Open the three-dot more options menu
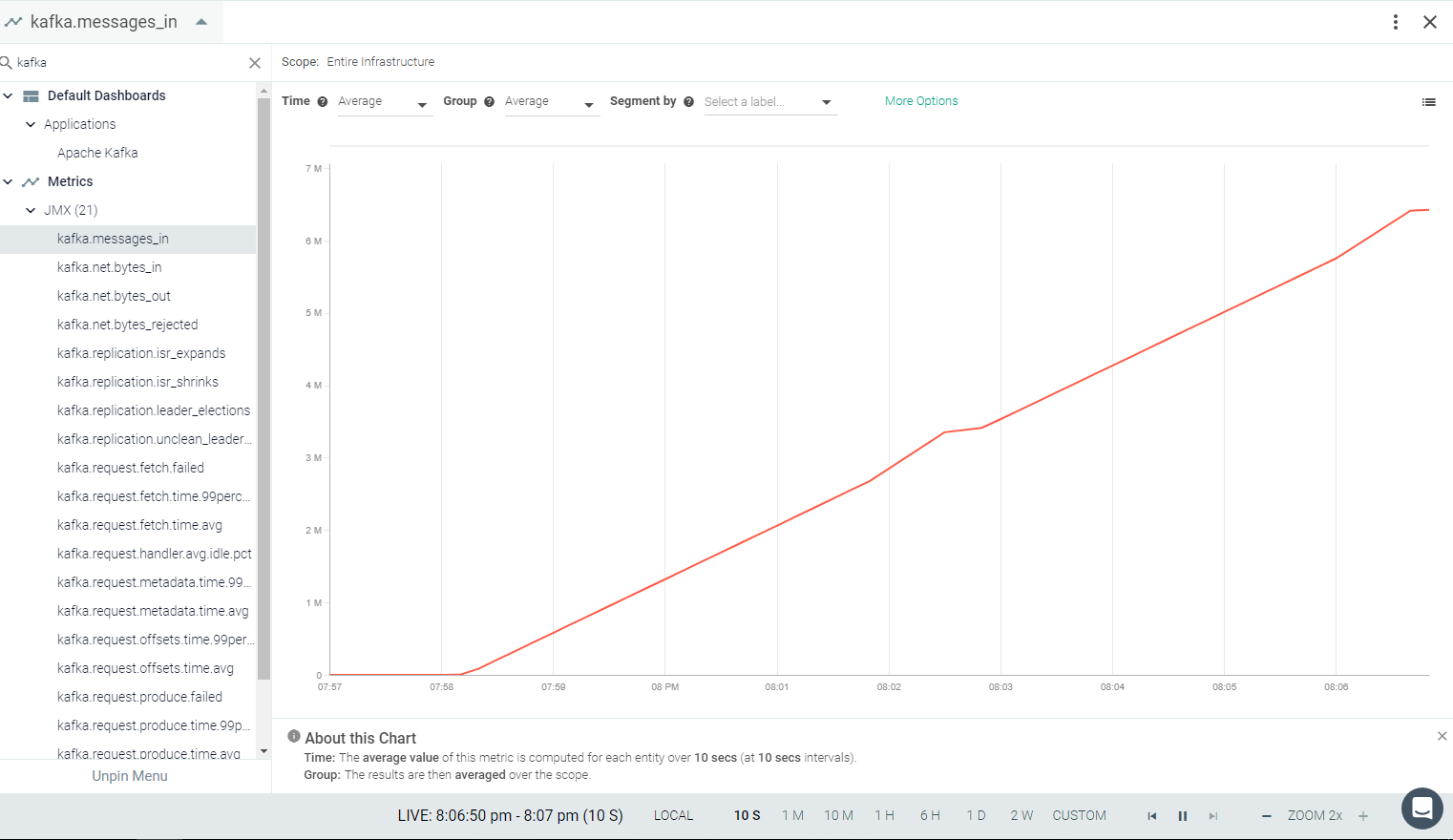Viewport: 1453px width, 840px height. coord(1396,22)
